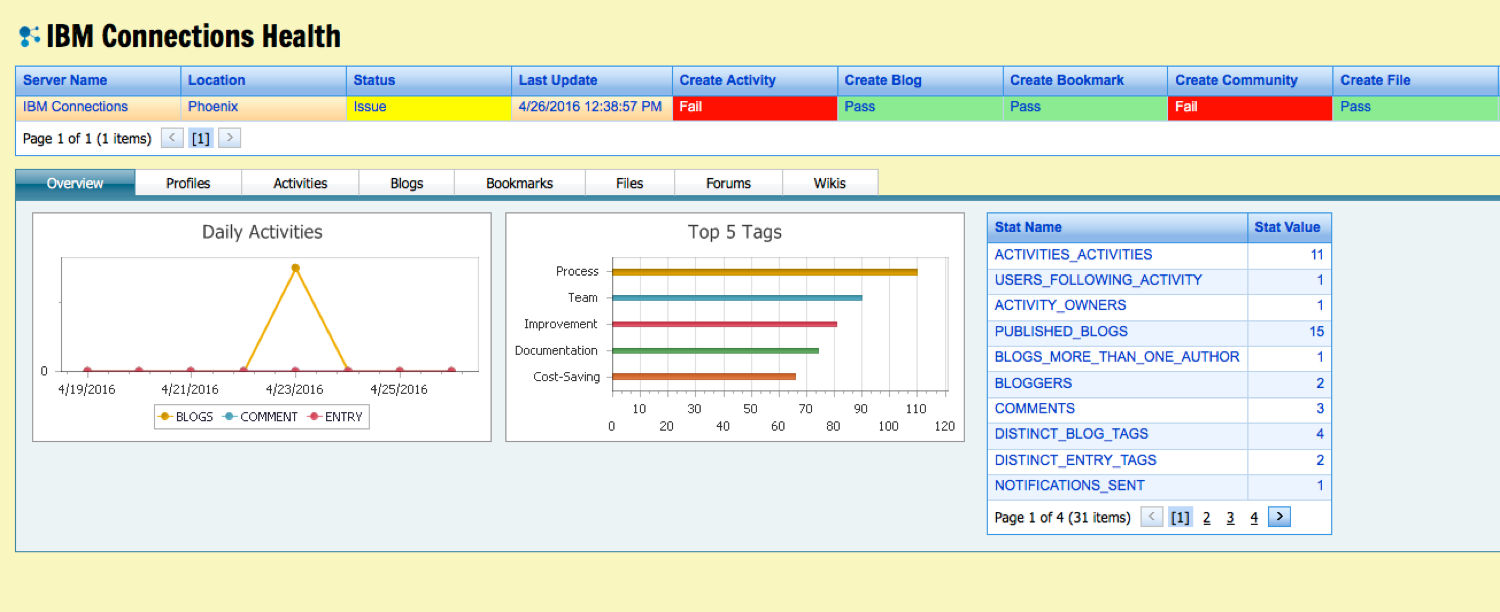This screenshot has height=612, width=1500.
Task: Open the Overview tab
Action: point(75,183)
